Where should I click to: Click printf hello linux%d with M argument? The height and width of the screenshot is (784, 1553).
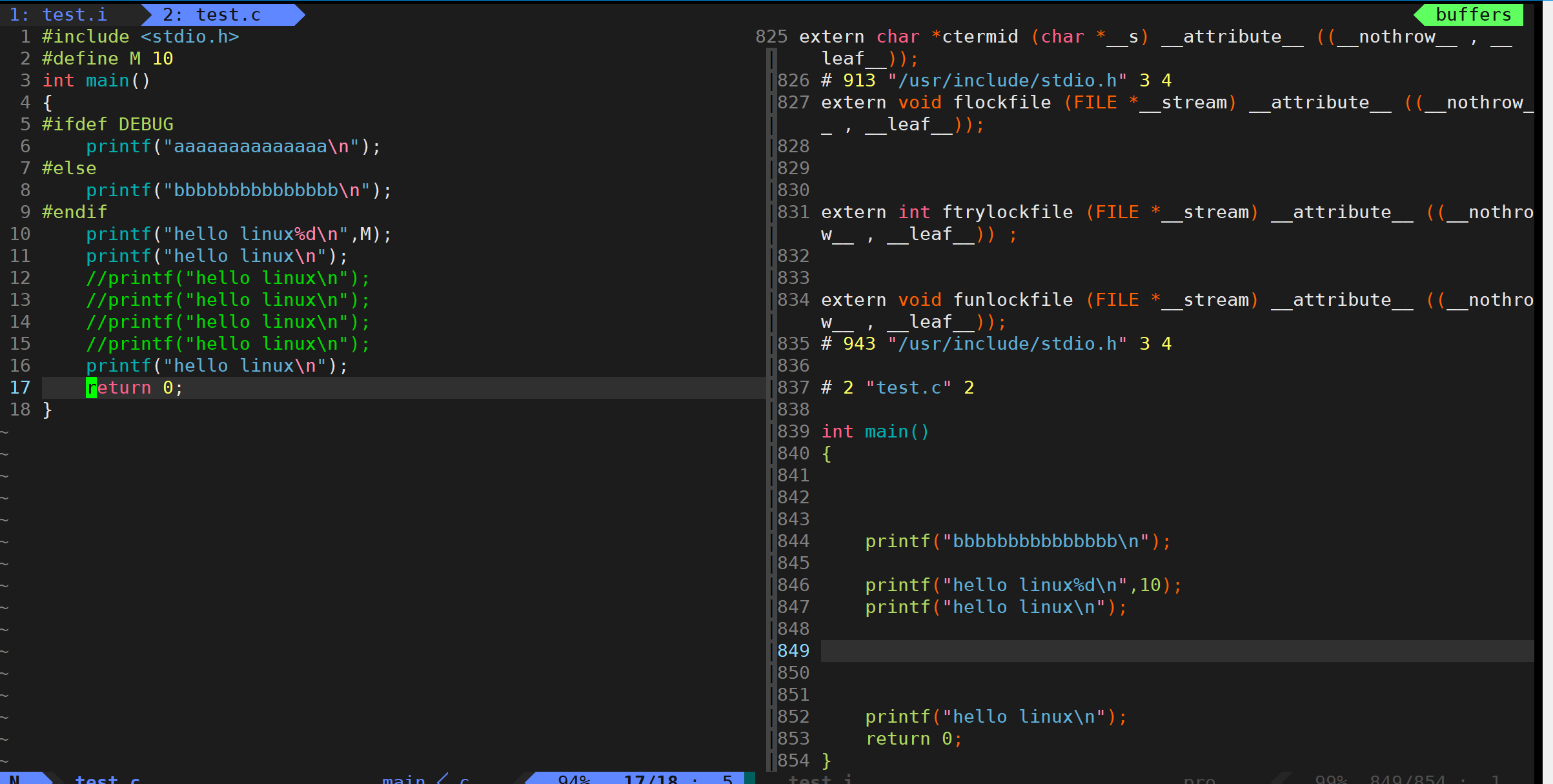pyautogui.click(x=239, y=234)
